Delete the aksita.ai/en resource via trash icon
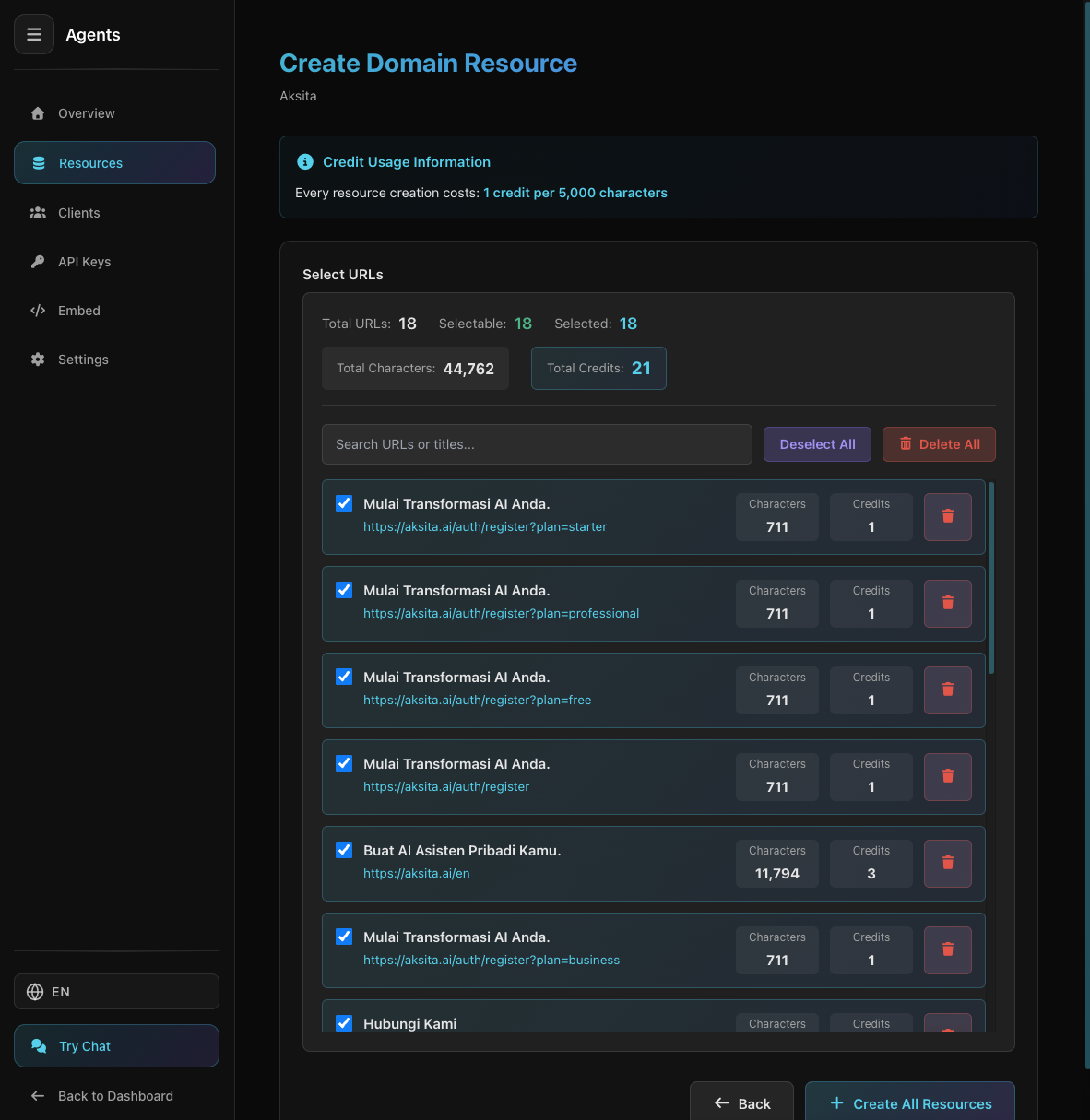1090x1120 pixels. [x=947, y=863]
